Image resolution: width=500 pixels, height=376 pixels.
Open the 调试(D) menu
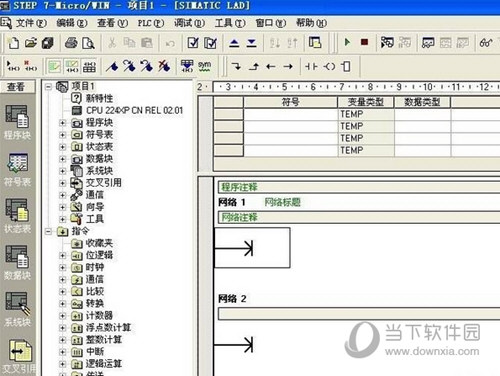click(x=189, y=23)
